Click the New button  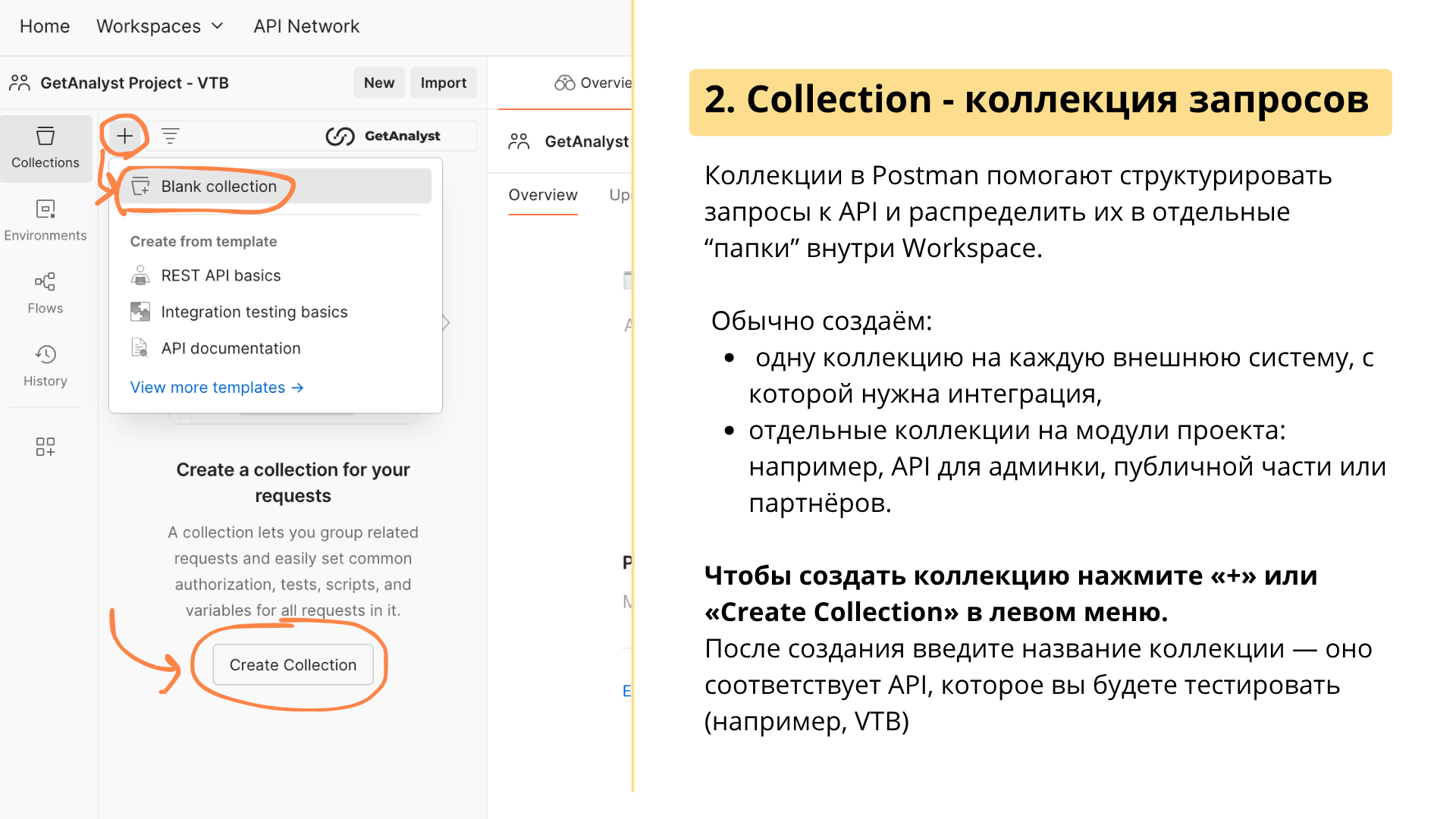(379, 83)
